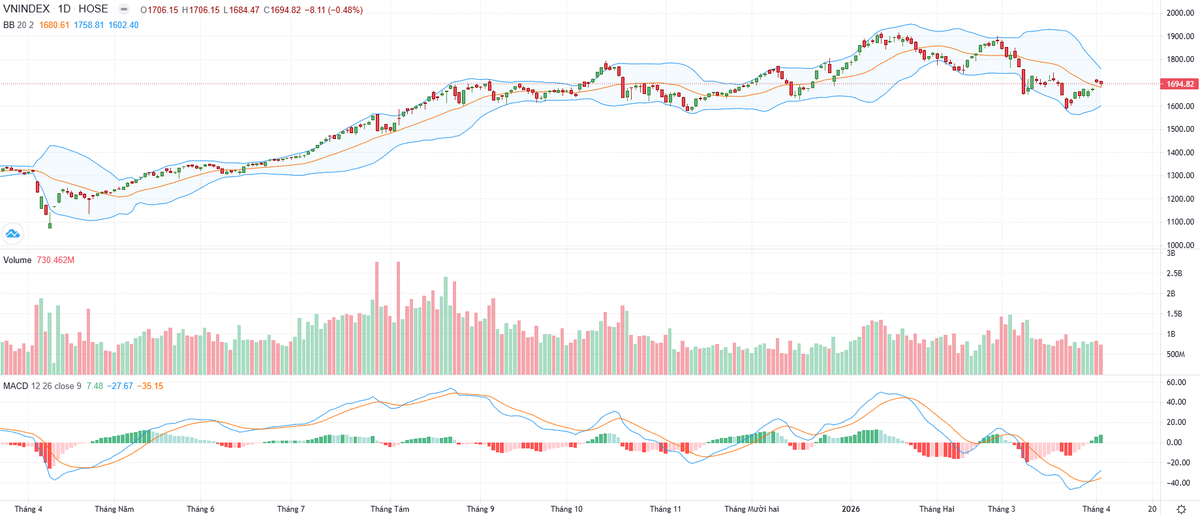Open the BB 20 2 indicator legend

(19, 24)
